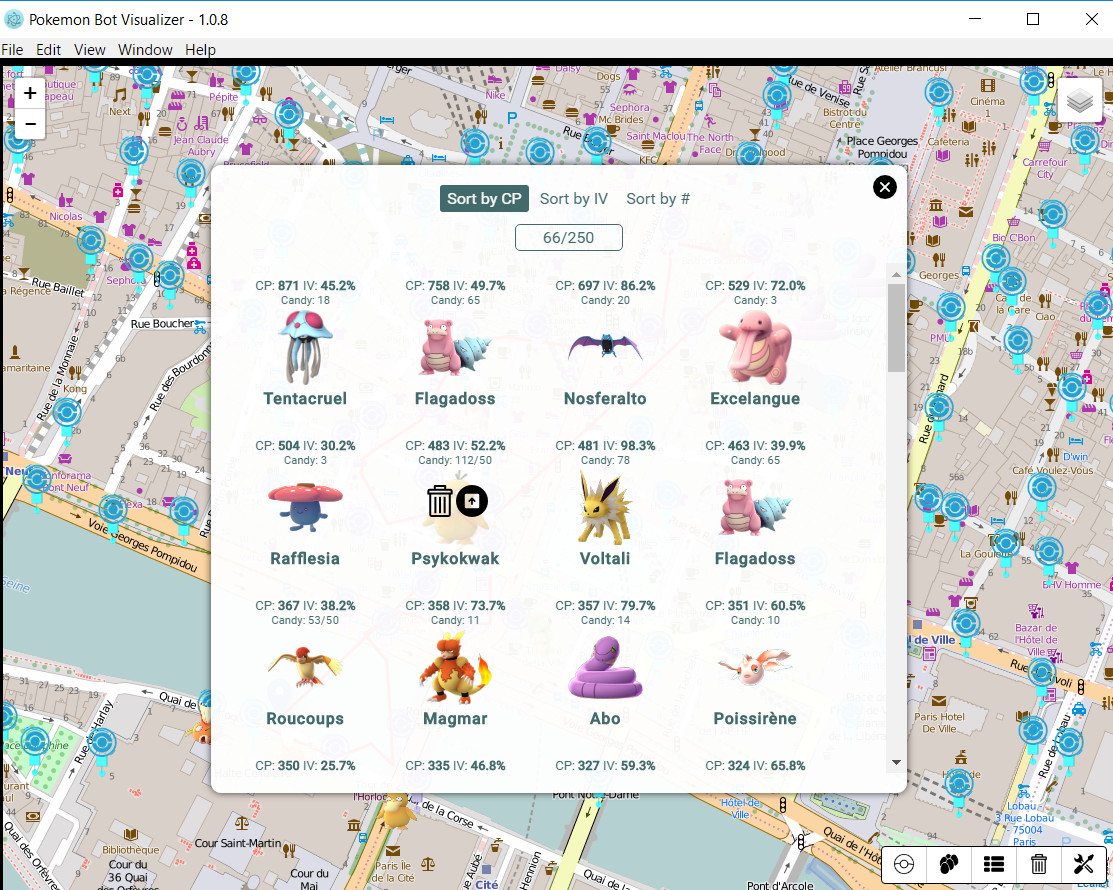The height and width of the screenshot is (890, 1113).
Task: Select the Voltali sprite
Action: click(x=605, y=508)
